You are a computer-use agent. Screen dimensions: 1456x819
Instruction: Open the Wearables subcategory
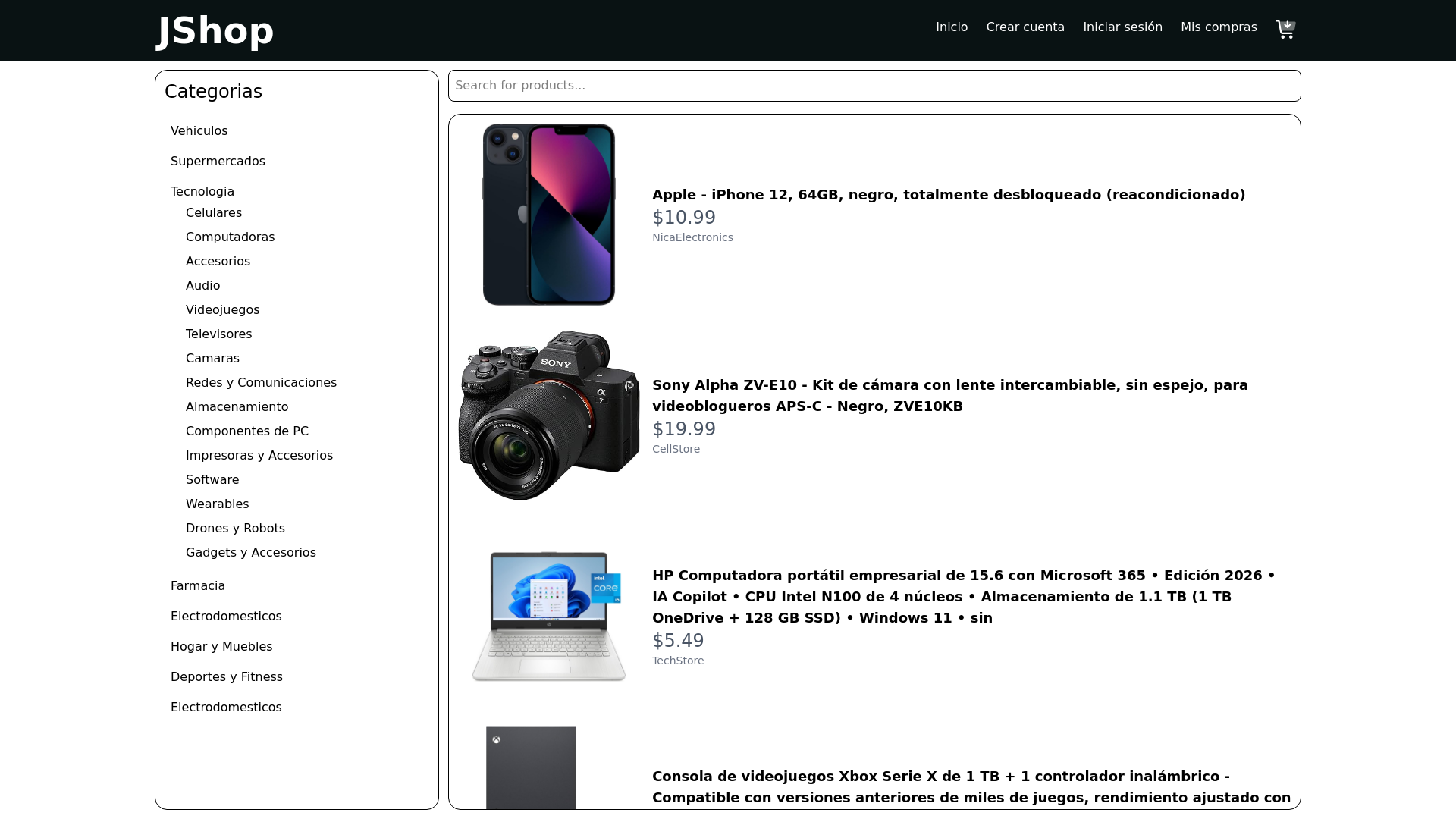(218, 504)
